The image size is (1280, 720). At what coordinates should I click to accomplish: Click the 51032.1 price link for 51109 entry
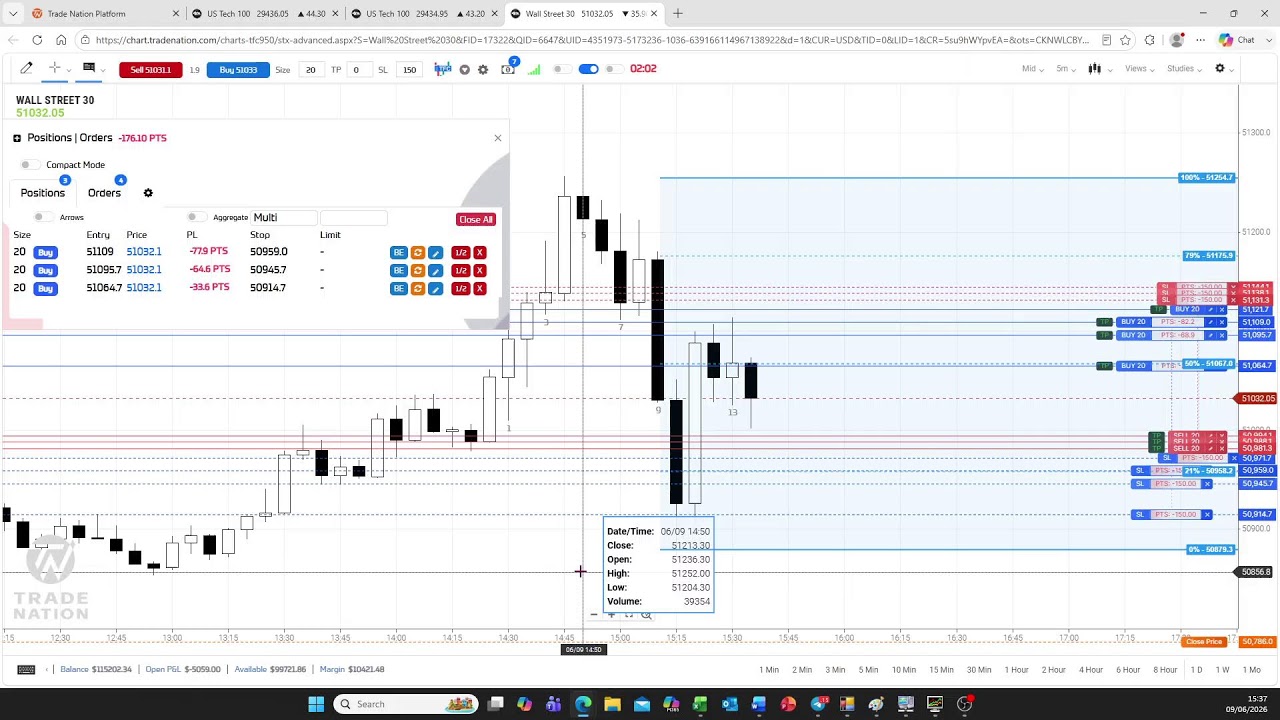coord(144,252)
